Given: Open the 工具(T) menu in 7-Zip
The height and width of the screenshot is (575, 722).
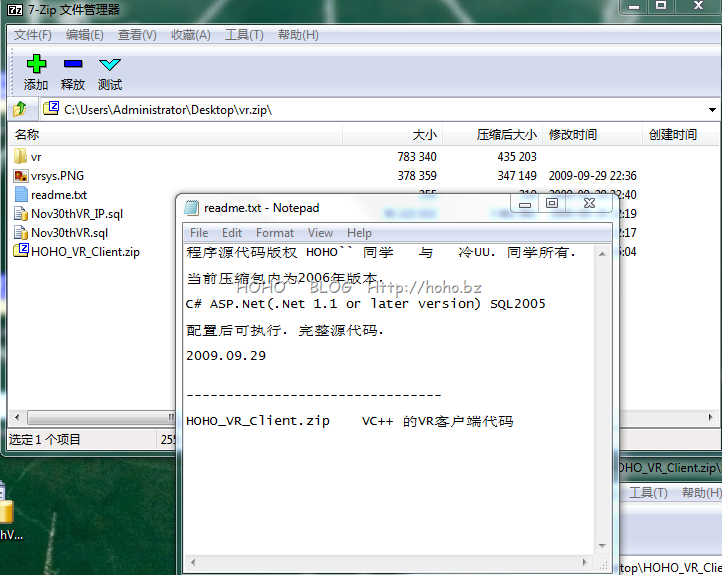Looking at the screenshot, I should (244, 35).
